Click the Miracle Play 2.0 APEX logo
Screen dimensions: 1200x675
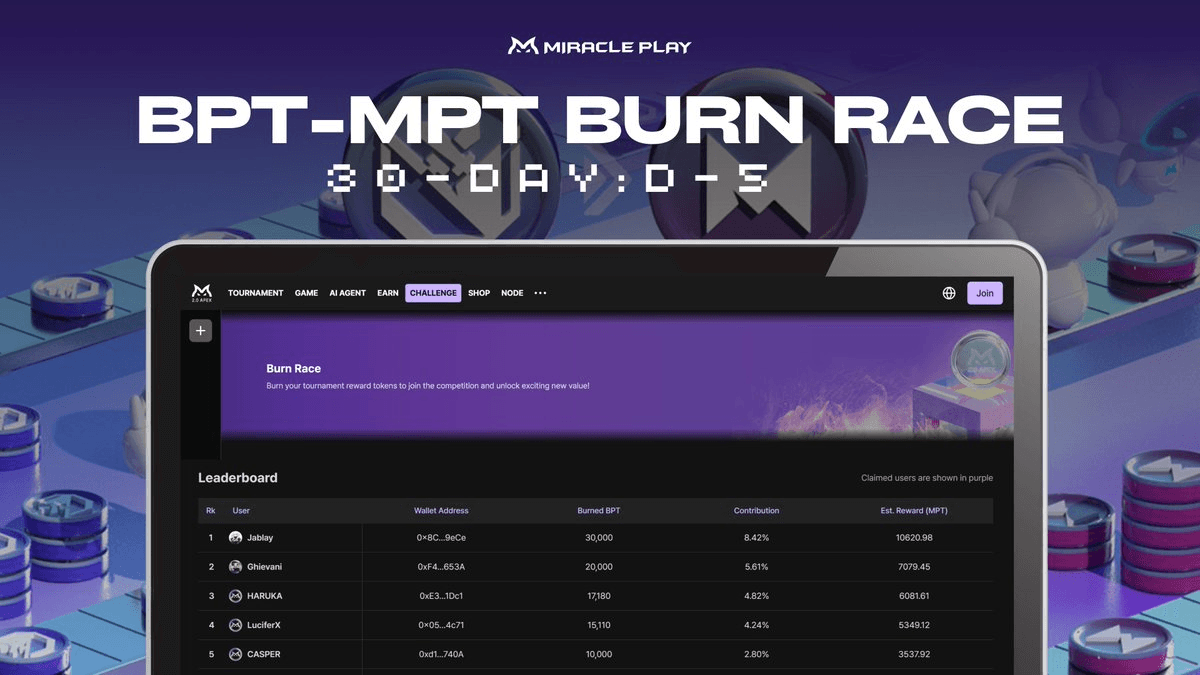coord(202,292)
